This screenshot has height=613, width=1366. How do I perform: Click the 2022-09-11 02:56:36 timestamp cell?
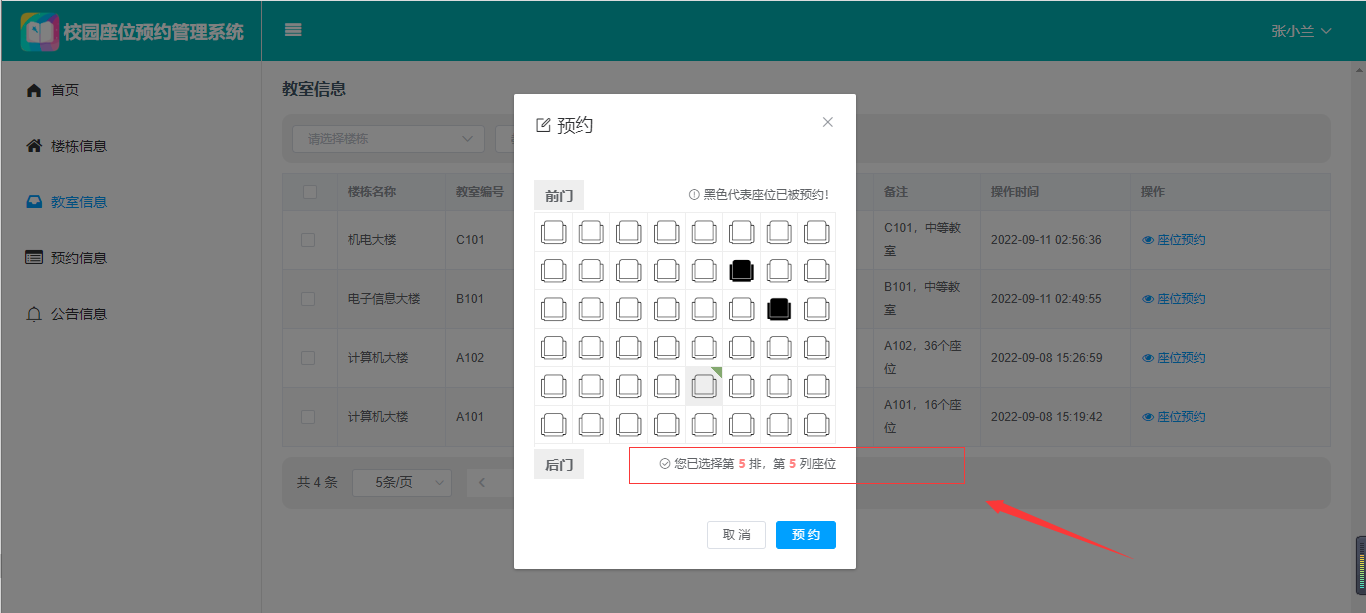tap(1047, 240)
